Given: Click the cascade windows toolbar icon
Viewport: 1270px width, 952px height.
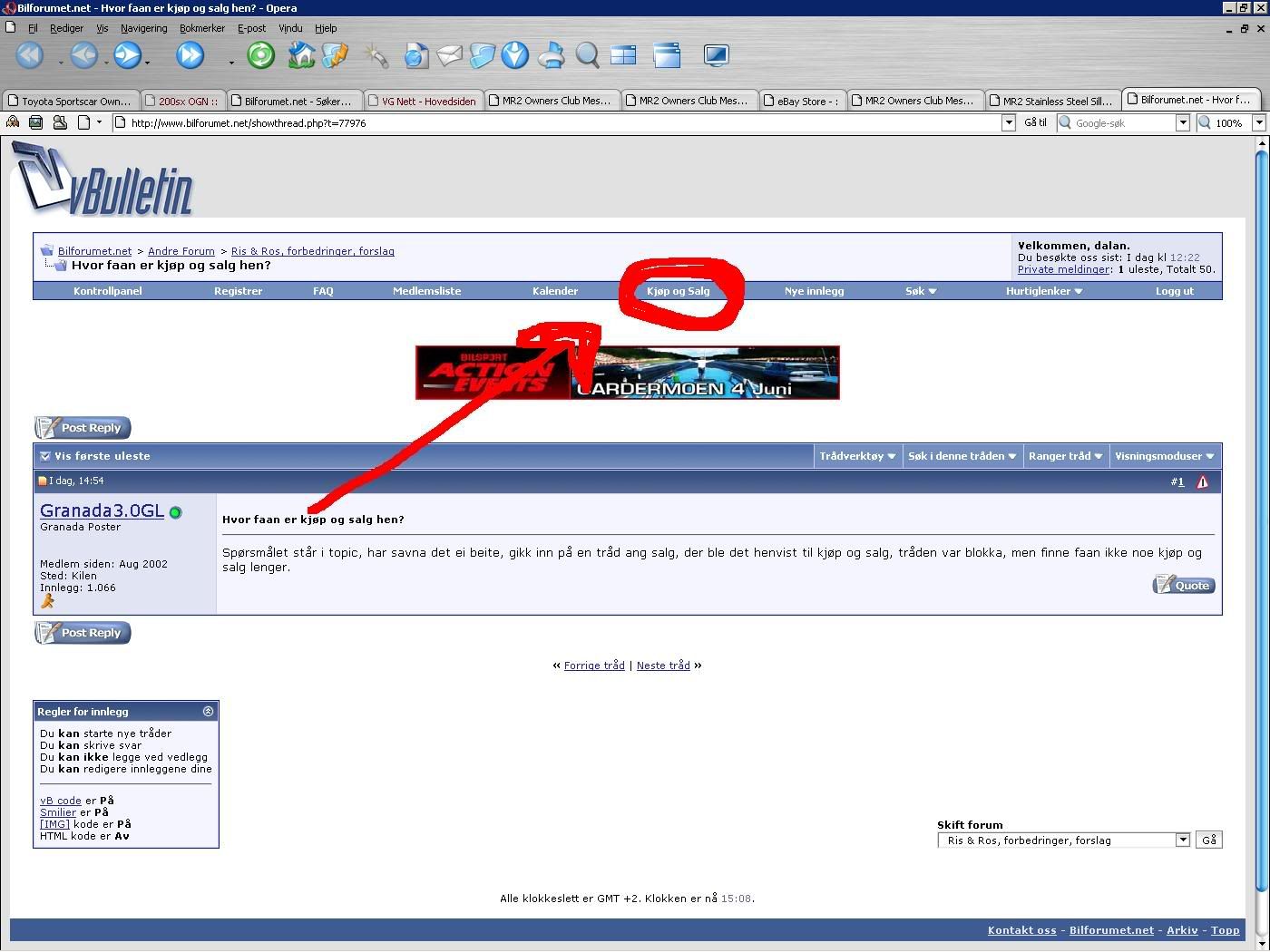Looking at the screenshot, I should click(x=667, y=55).
